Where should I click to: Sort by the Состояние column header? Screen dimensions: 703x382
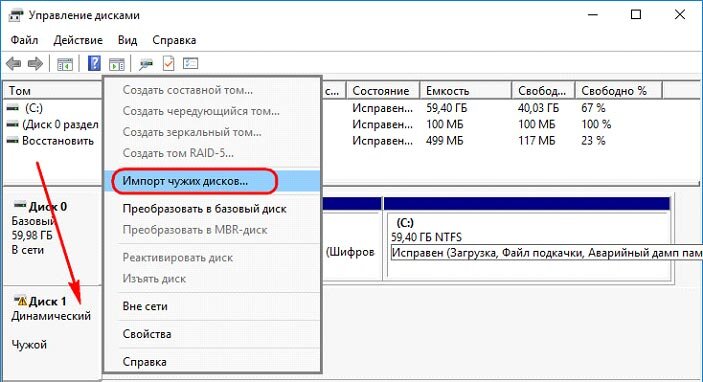pyautogui.click(x=383, y=91)
